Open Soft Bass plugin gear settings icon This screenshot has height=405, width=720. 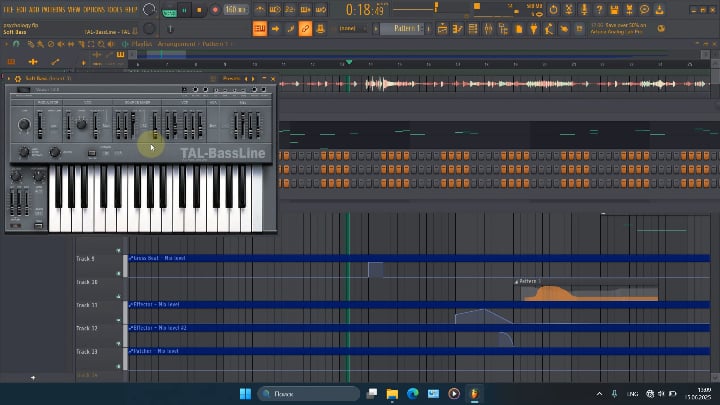coord(18,79)
